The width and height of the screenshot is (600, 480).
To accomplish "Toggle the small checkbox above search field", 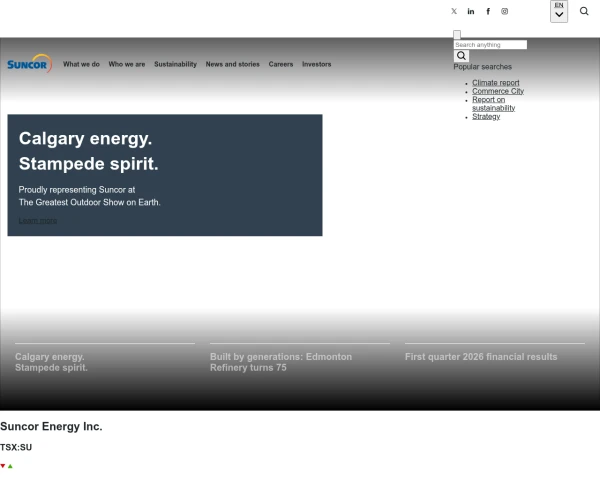I will (457, 35).
